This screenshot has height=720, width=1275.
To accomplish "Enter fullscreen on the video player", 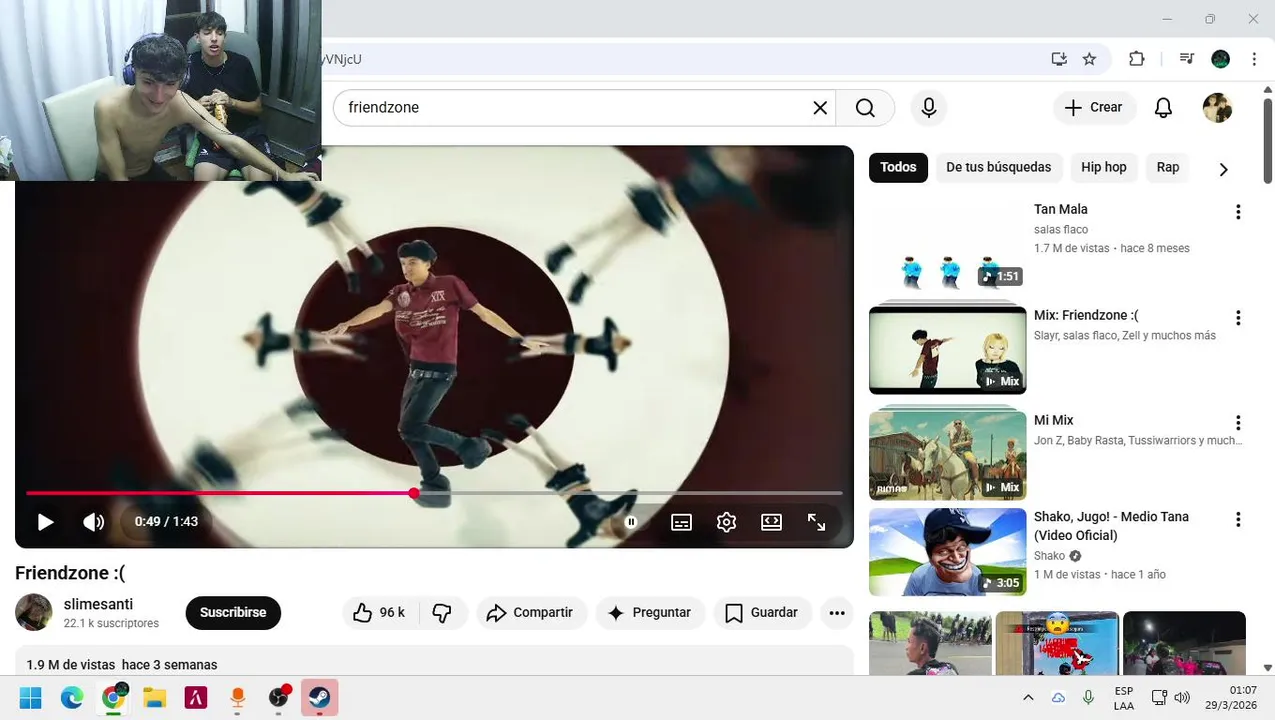I will (817, 522).
